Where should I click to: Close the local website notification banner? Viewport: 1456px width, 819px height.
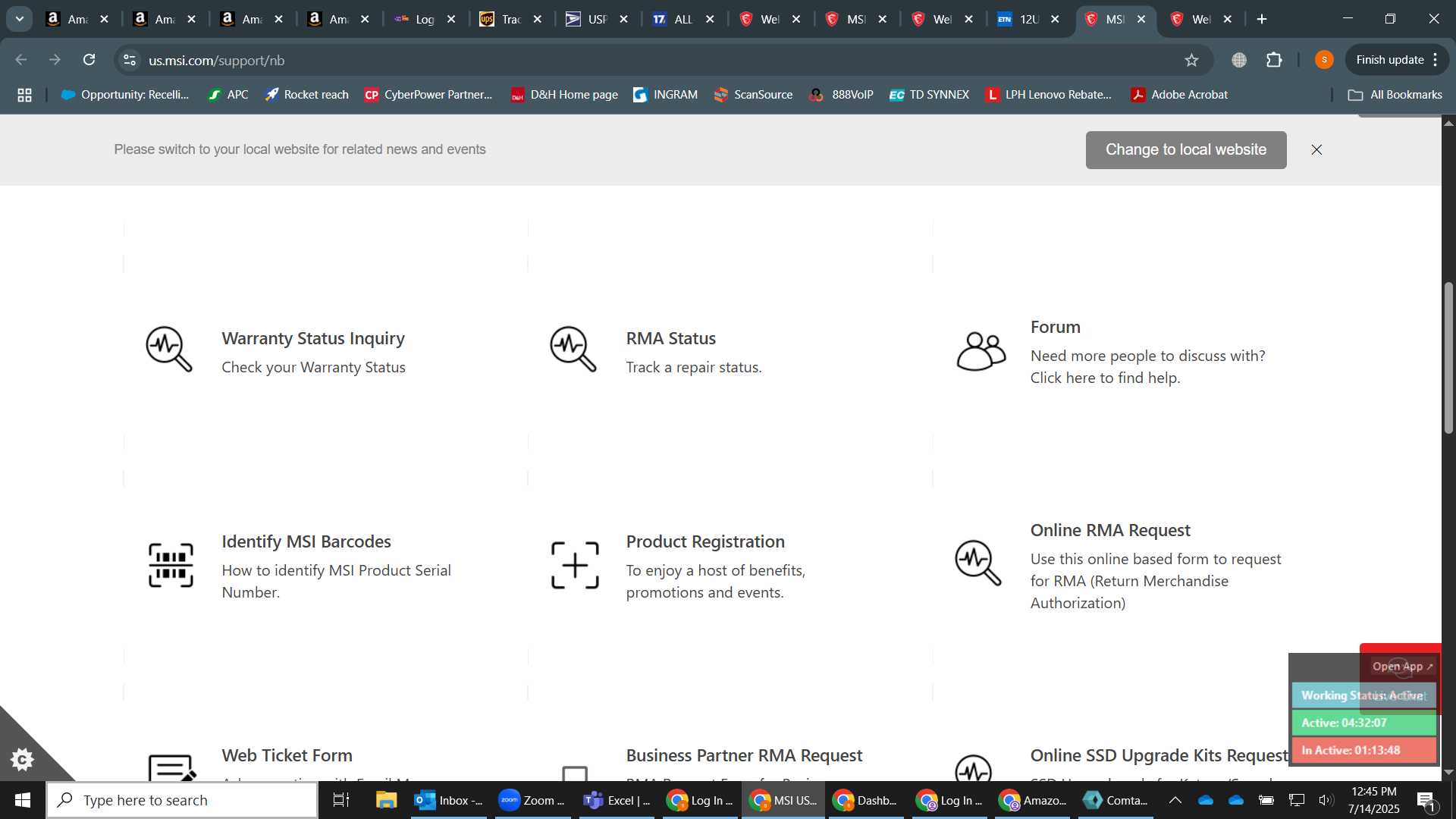coord(1316,150)
